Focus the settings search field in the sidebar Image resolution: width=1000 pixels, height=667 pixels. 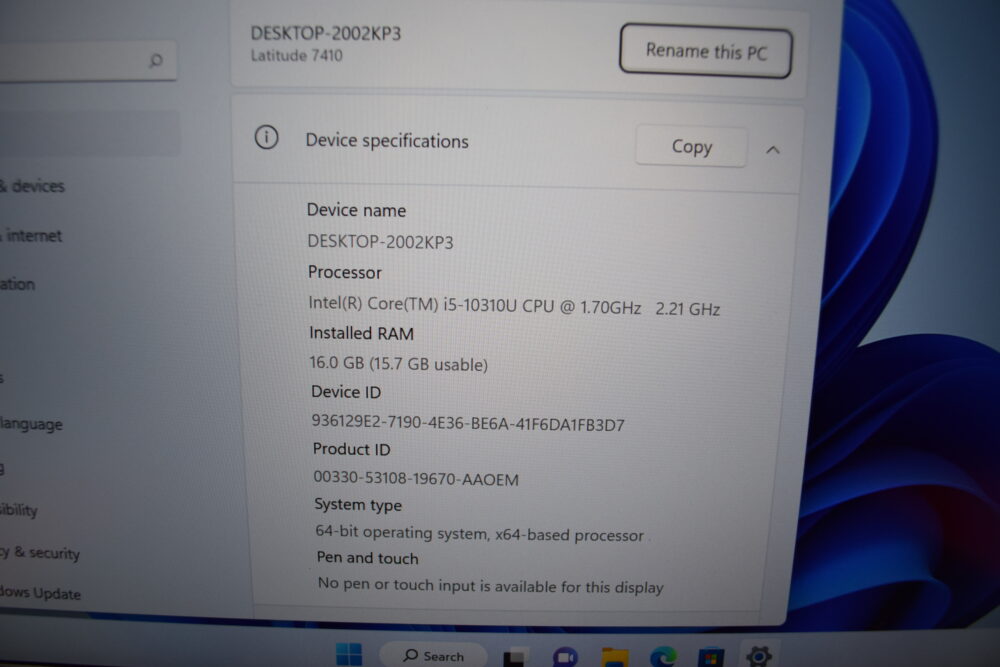[x=87, y=61]
